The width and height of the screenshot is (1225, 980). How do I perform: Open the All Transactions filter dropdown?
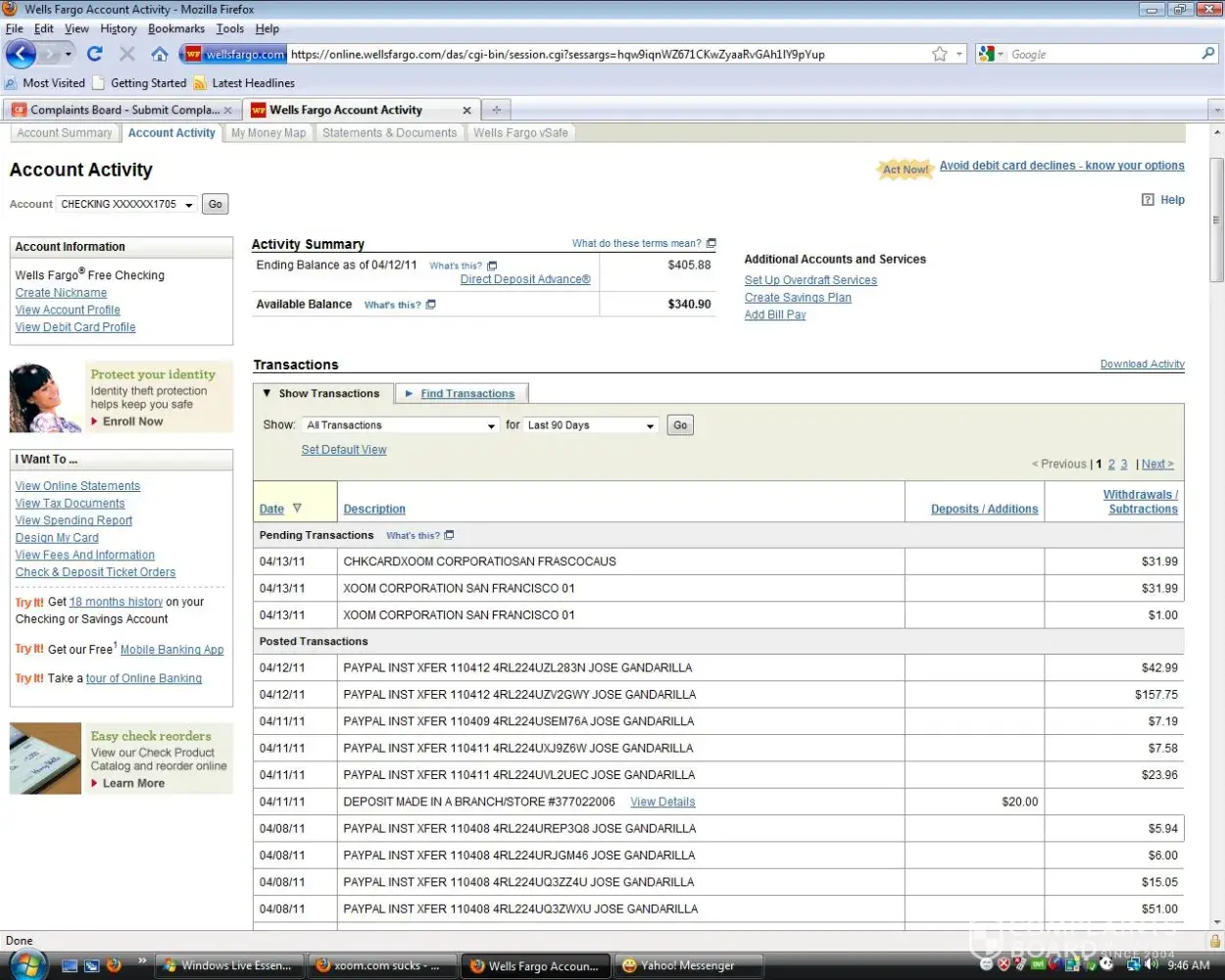click(x=401, y=425)
